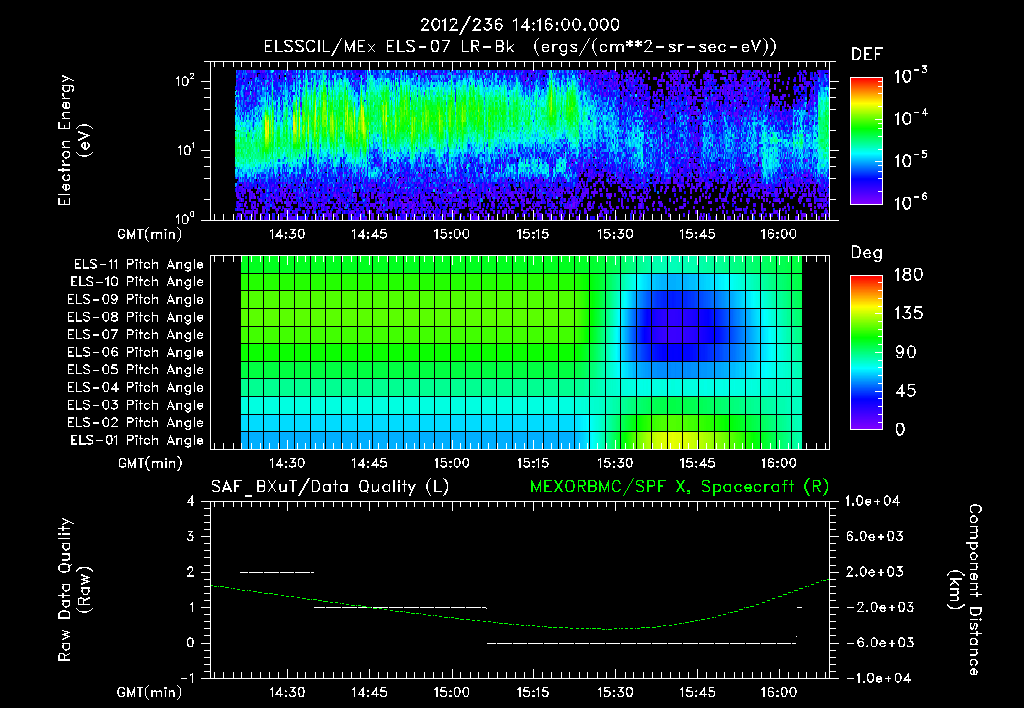The width and height of the screenshot is (1024, 708).
Task: Click the 180 tick on the Deg scale
Action: tap(908, 275)
